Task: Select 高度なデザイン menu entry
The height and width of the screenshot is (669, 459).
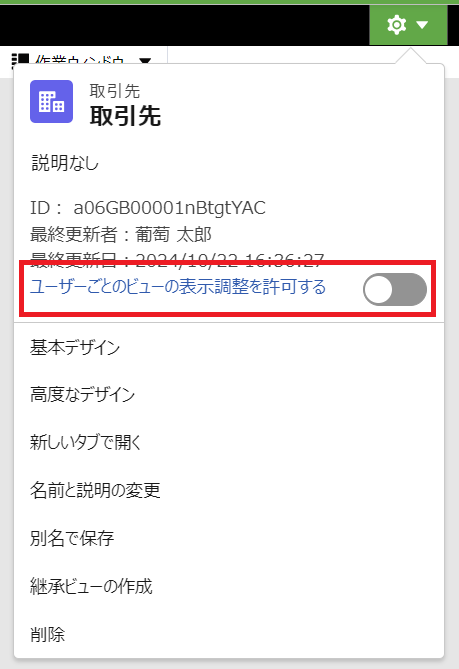Action: tap(82, 395)
